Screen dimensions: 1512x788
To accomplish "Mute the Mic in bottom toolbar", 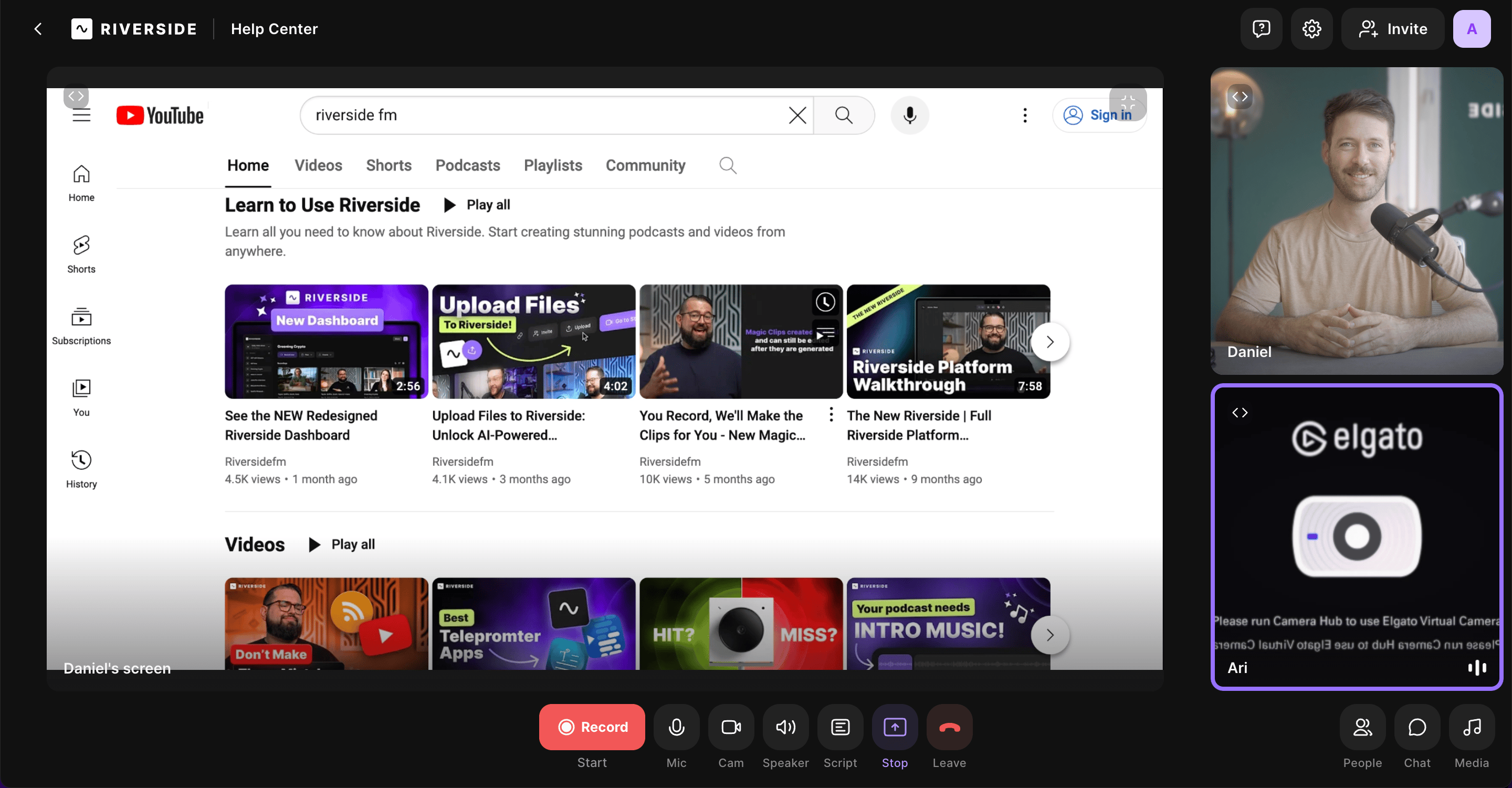I will coord(676,727).
